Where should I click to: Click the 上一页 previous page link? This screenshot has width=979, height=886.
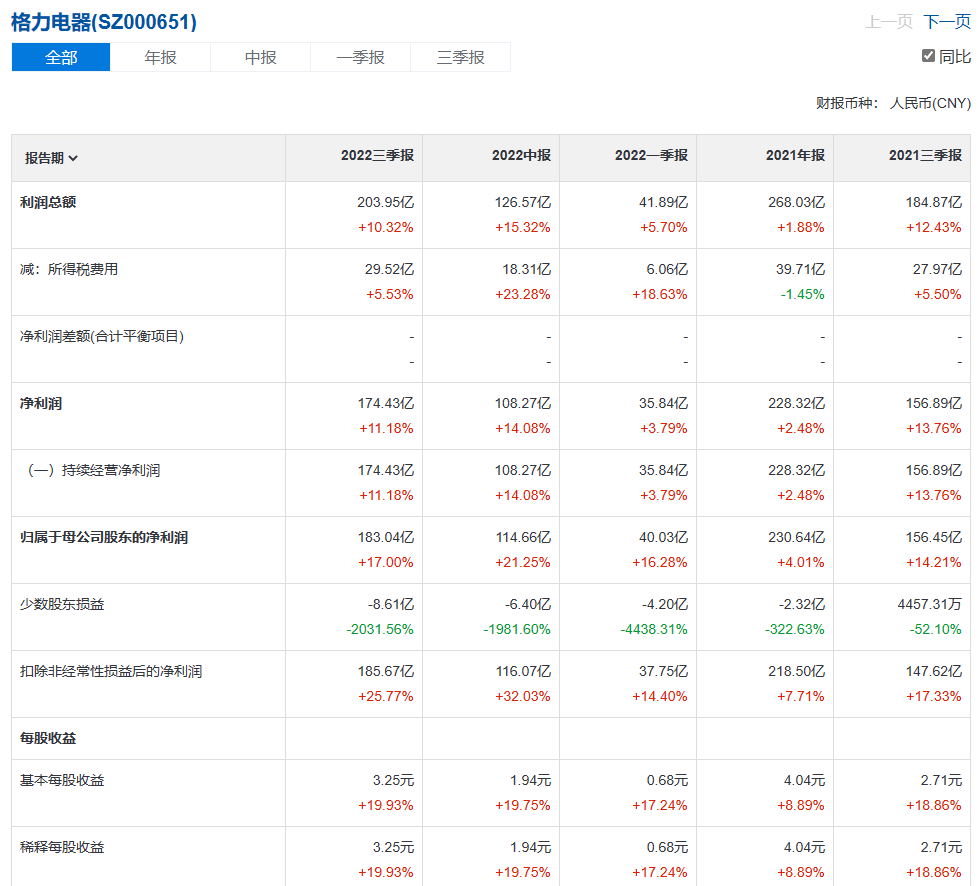(888, 21)
